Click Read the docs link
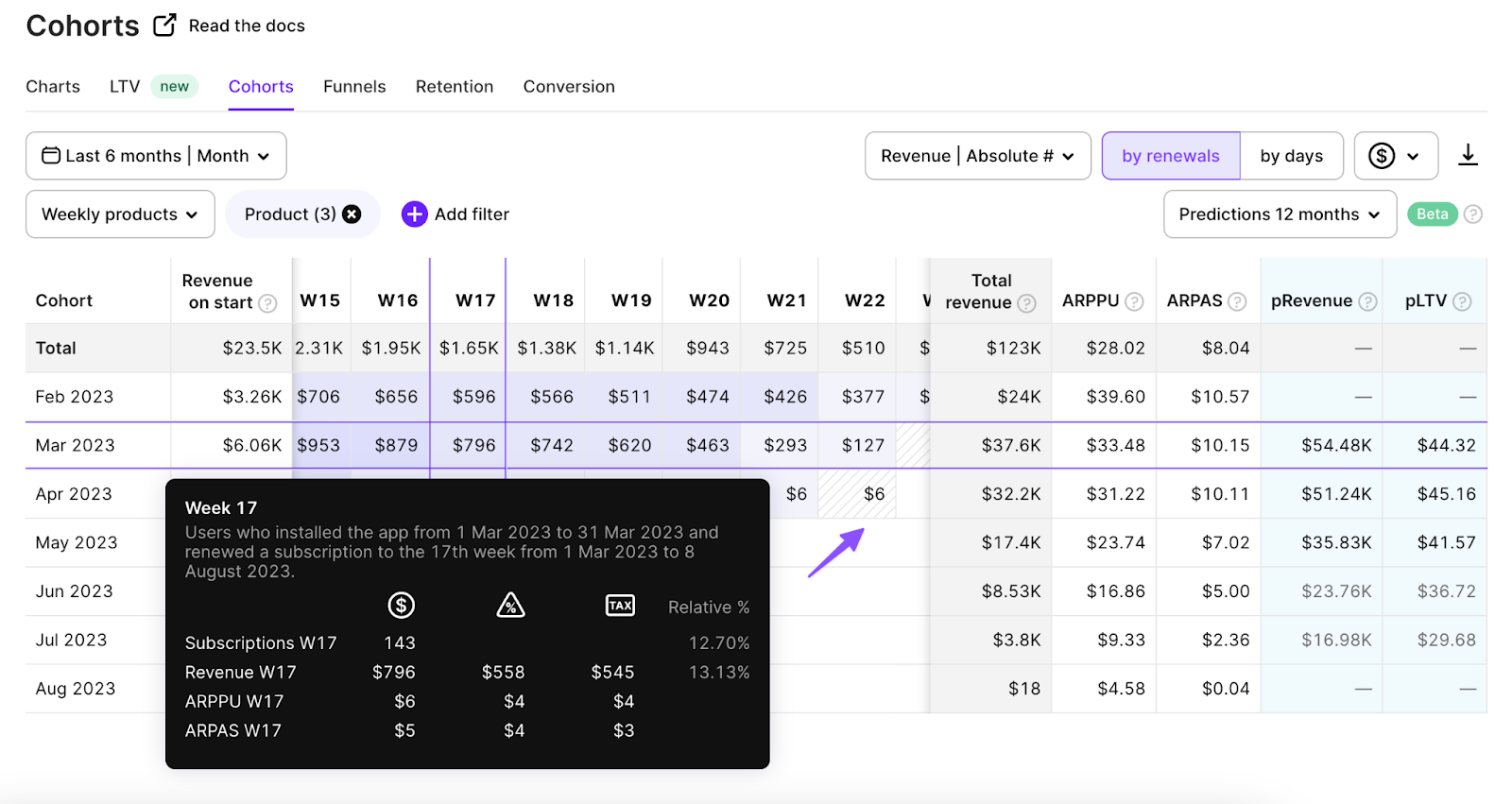Image resolution: width=1512 pixels, height=804 pixels. 247,26
